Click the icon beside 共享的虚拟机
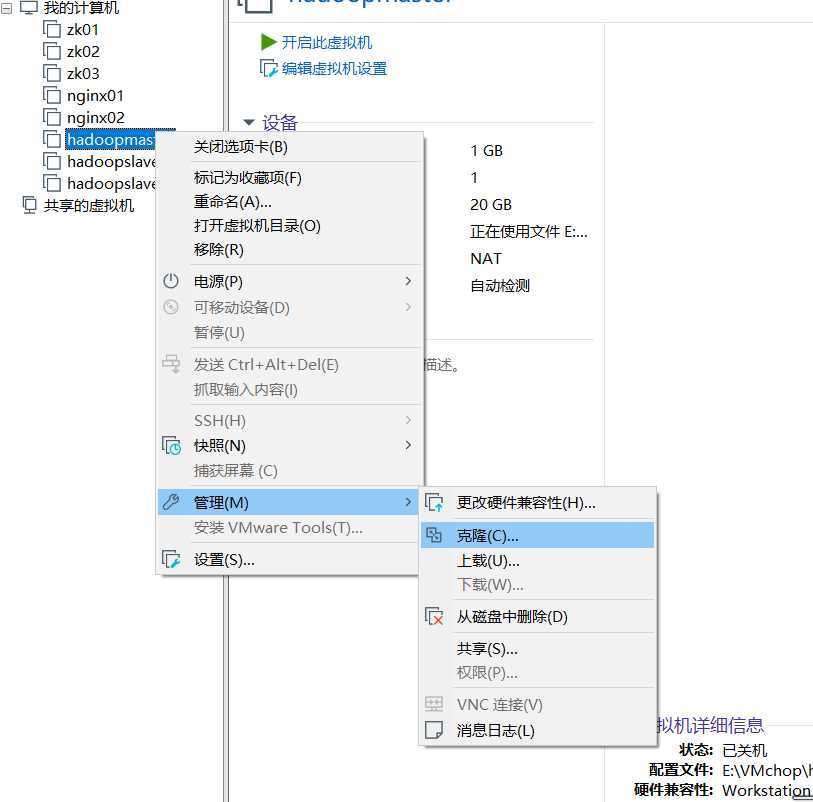 30,205
